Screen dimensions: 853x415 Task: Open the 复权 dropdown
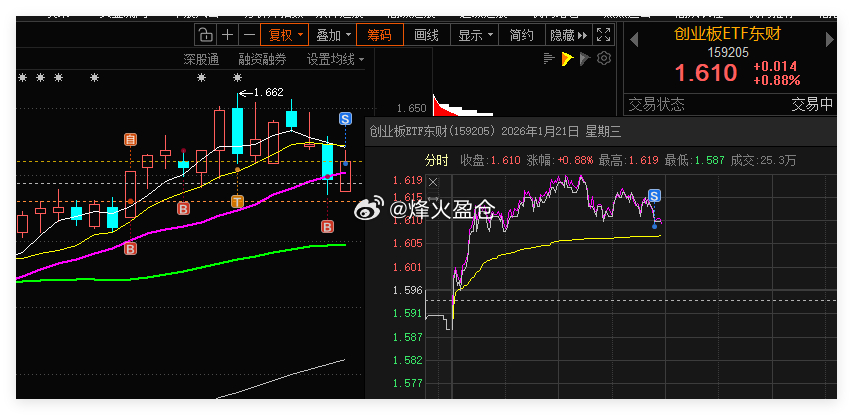(x=285, y=35)
